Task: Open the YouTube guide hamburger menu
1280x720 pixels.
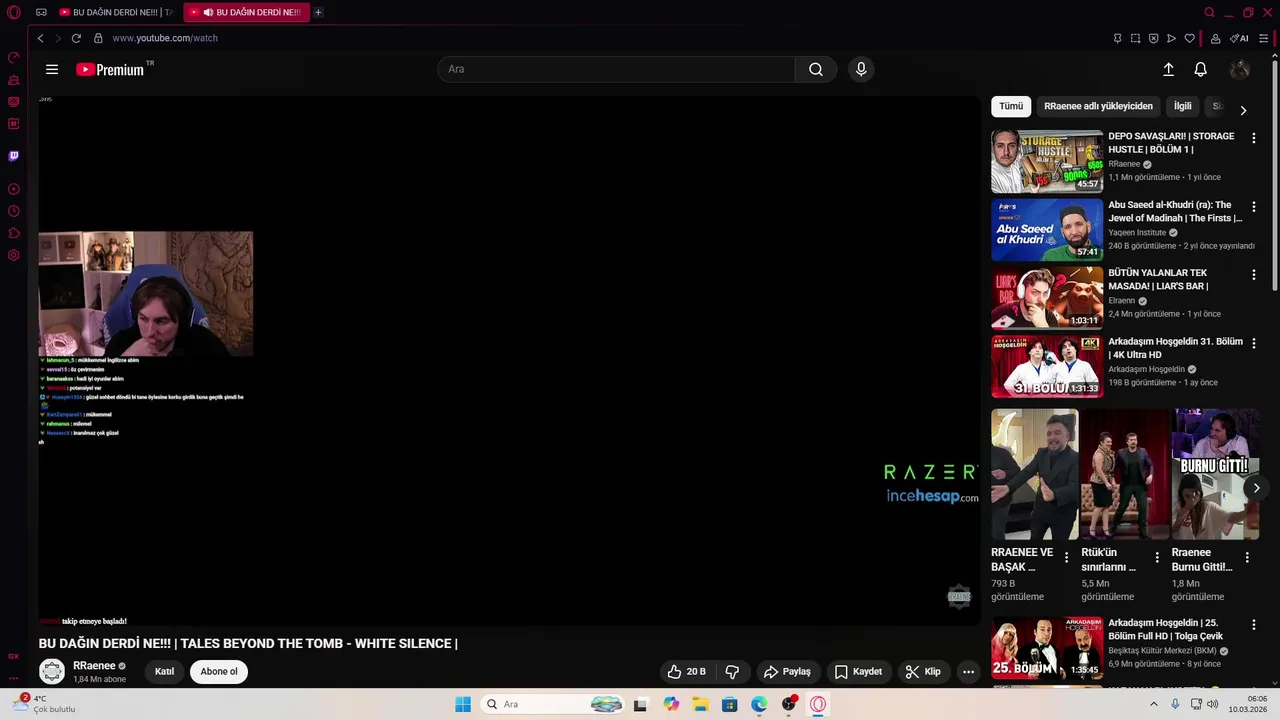Action: coord(52,69)
